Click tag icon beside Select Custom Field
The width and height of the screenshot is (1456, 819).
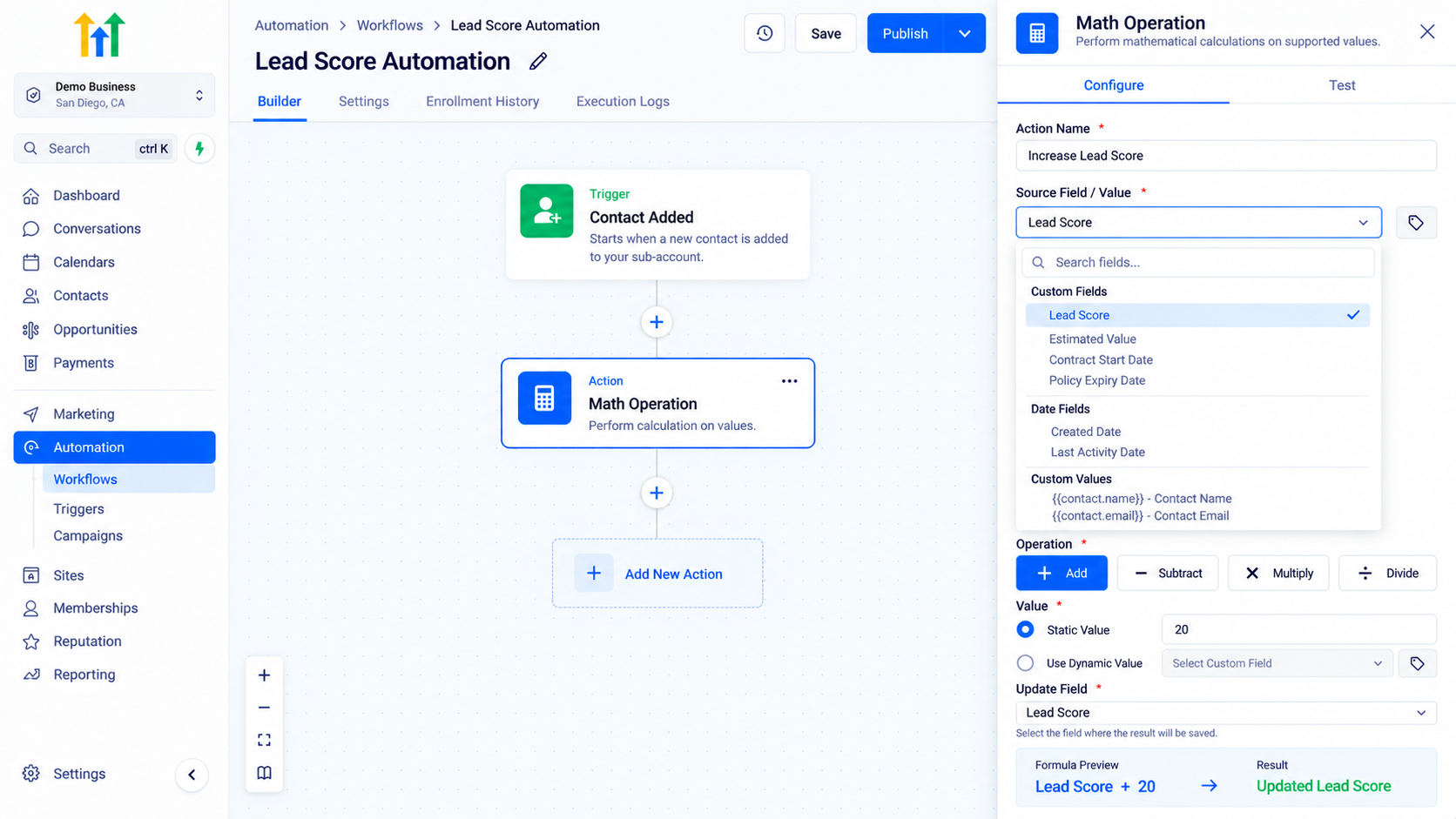[x=1417, y=663]
